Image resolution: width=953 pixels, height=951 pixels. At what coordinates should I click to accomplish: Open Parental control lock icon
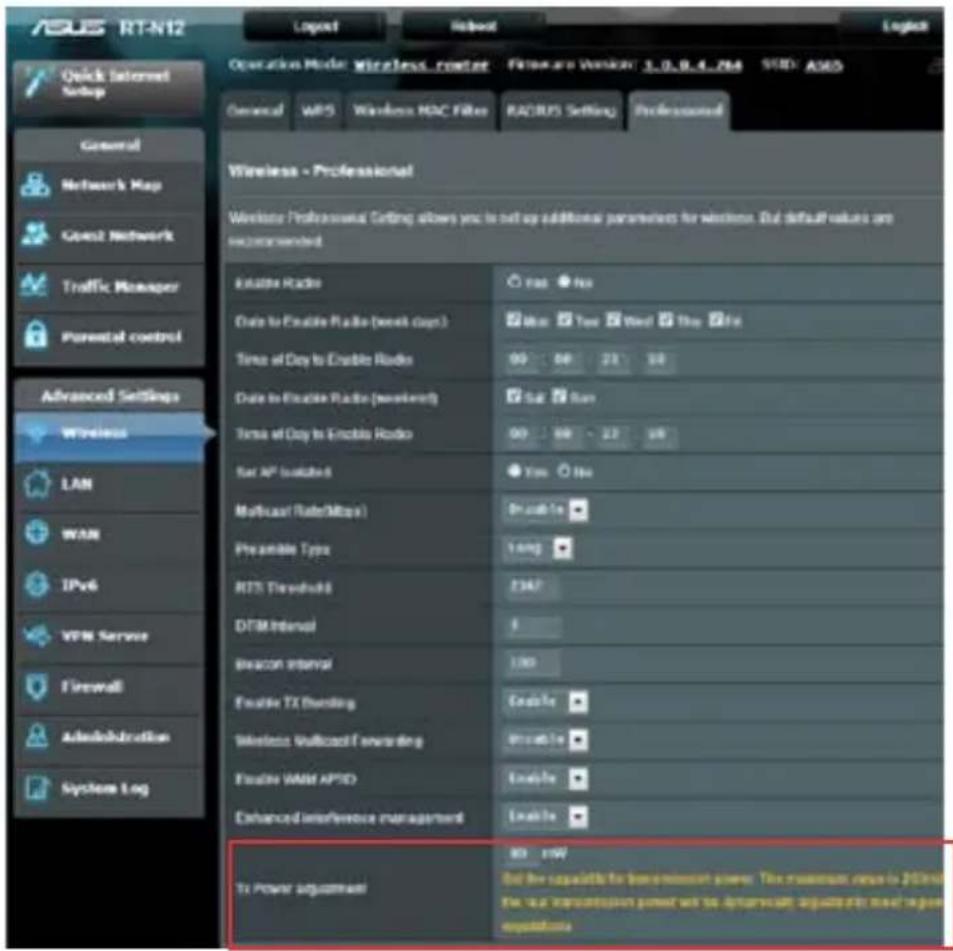coord(35,336)
